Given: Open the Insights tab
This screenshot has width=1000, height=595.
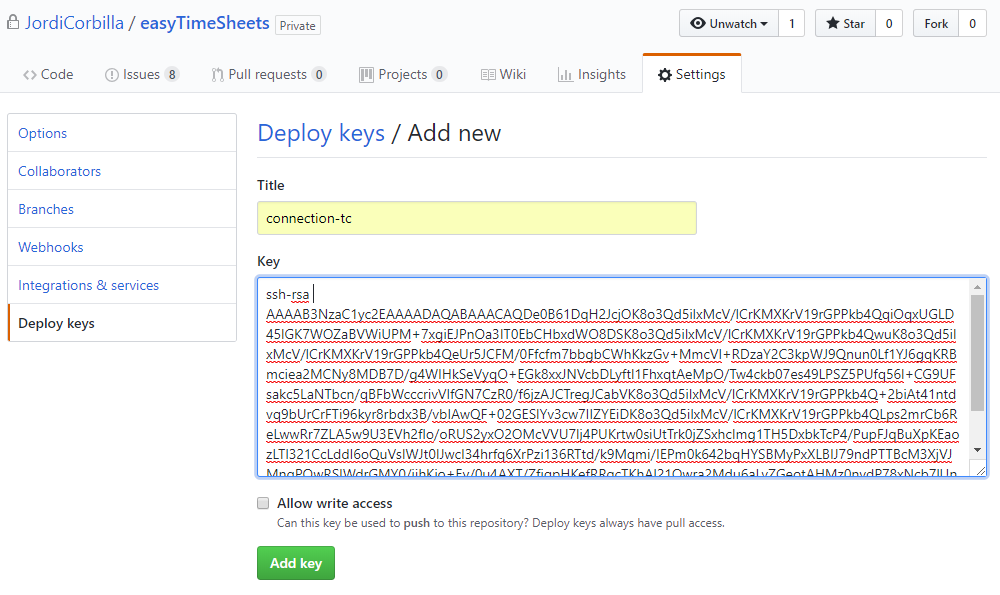Looking at the screenshot, I should pos(592,75).
